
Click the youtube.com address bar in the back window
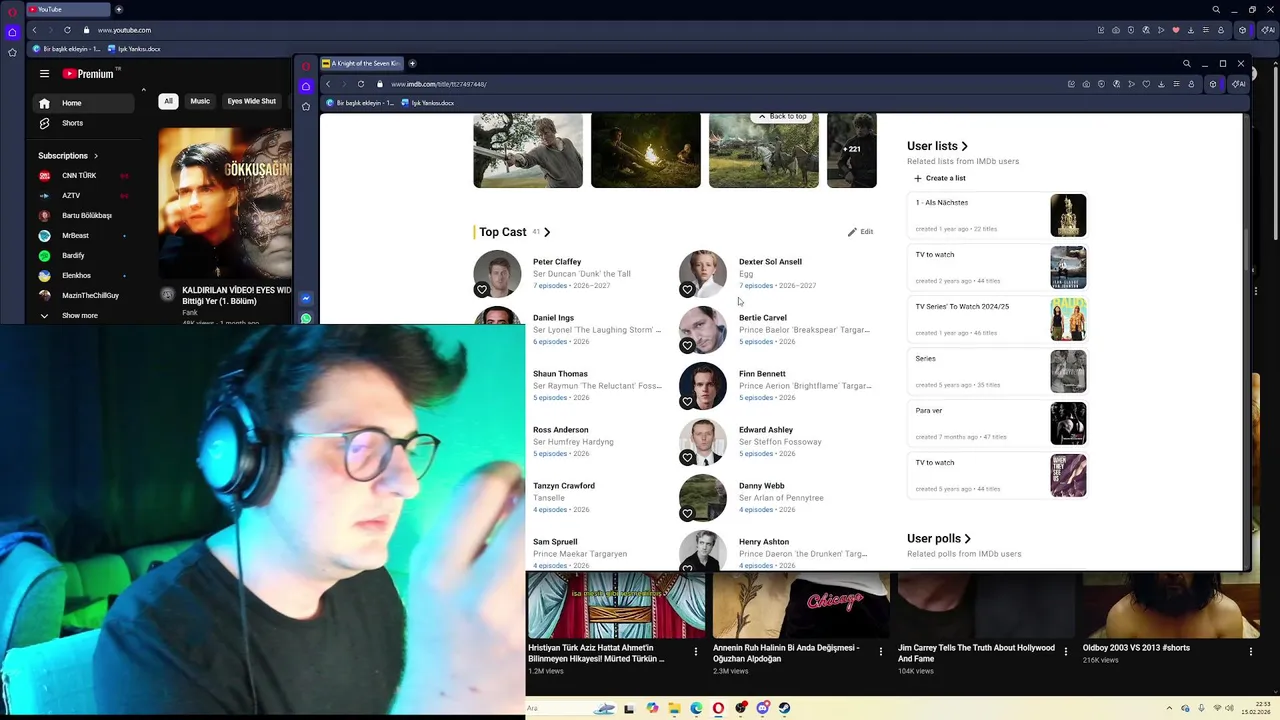pyautogui.click(x=125, y=30)
